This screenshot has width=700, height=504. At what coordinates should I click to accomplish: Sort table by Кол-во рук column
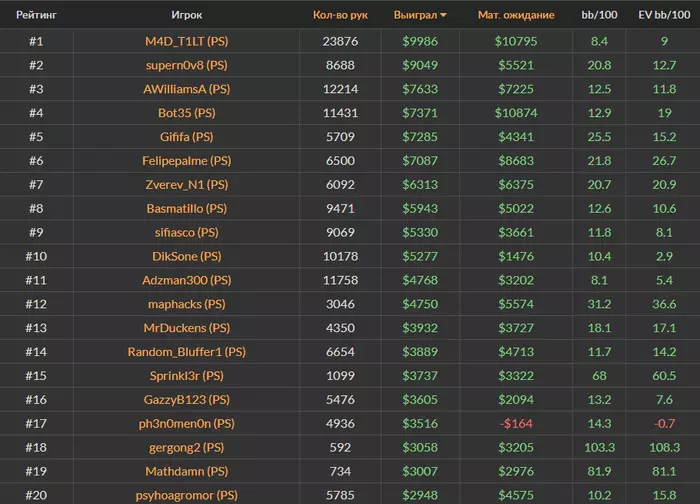(x=340, y=15)
